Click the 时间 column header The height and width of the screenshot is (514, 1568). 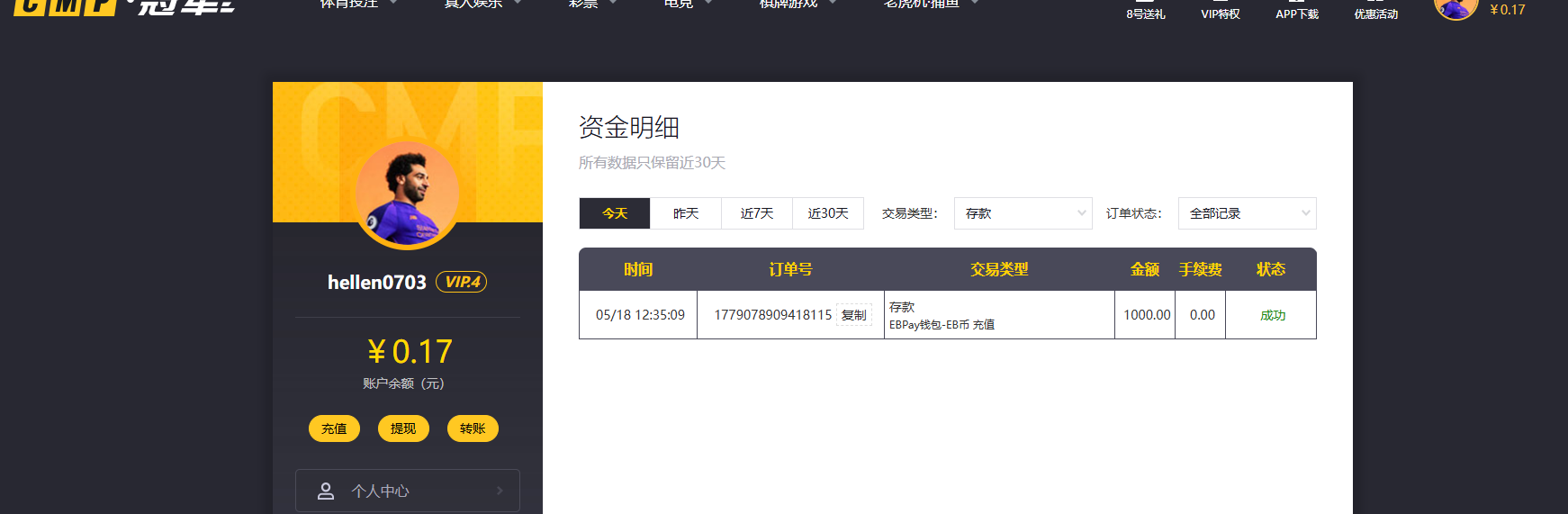click(638, 269)
